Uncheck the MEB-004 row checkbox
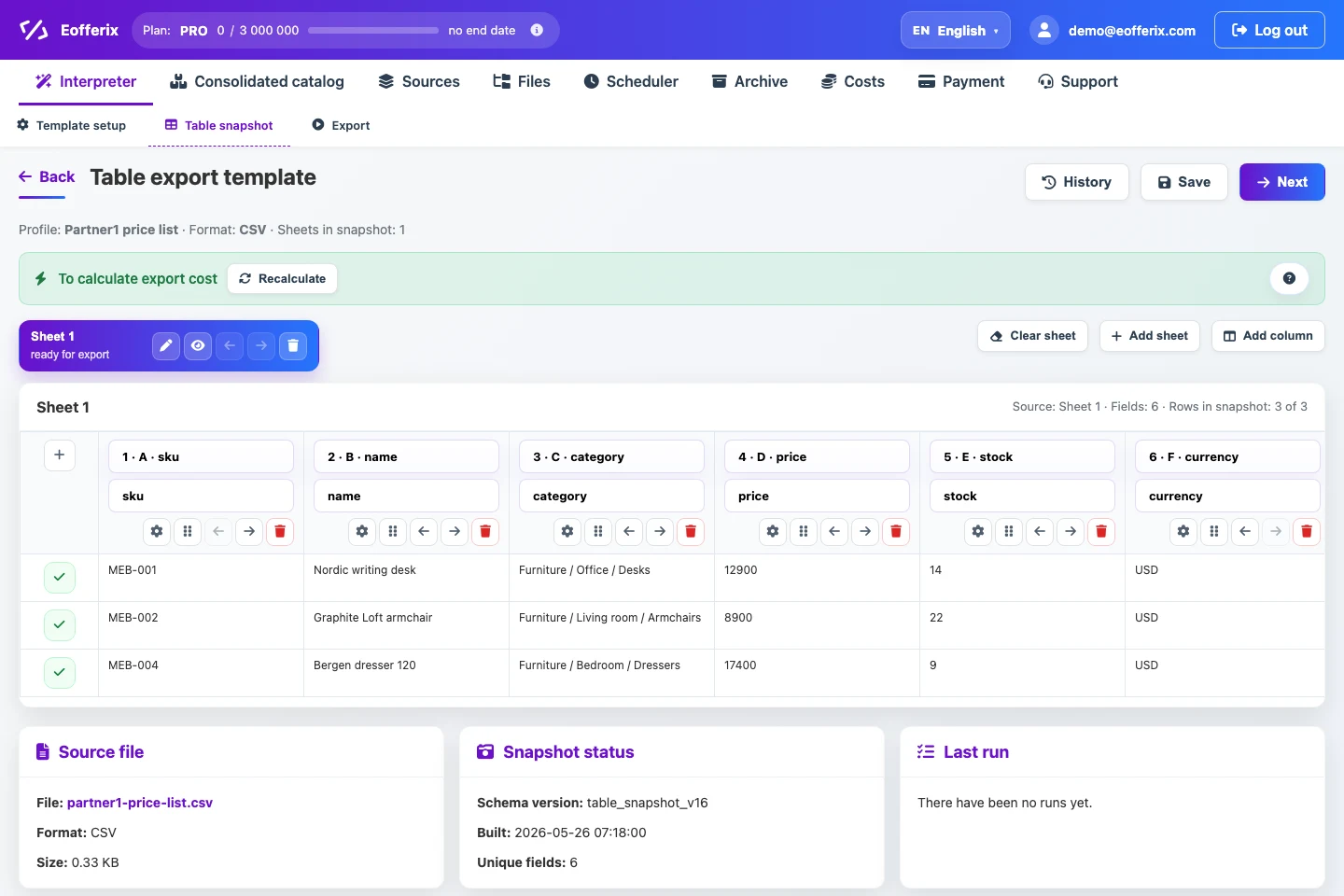The image size is (1344, 896). click(x=59, y=672)
